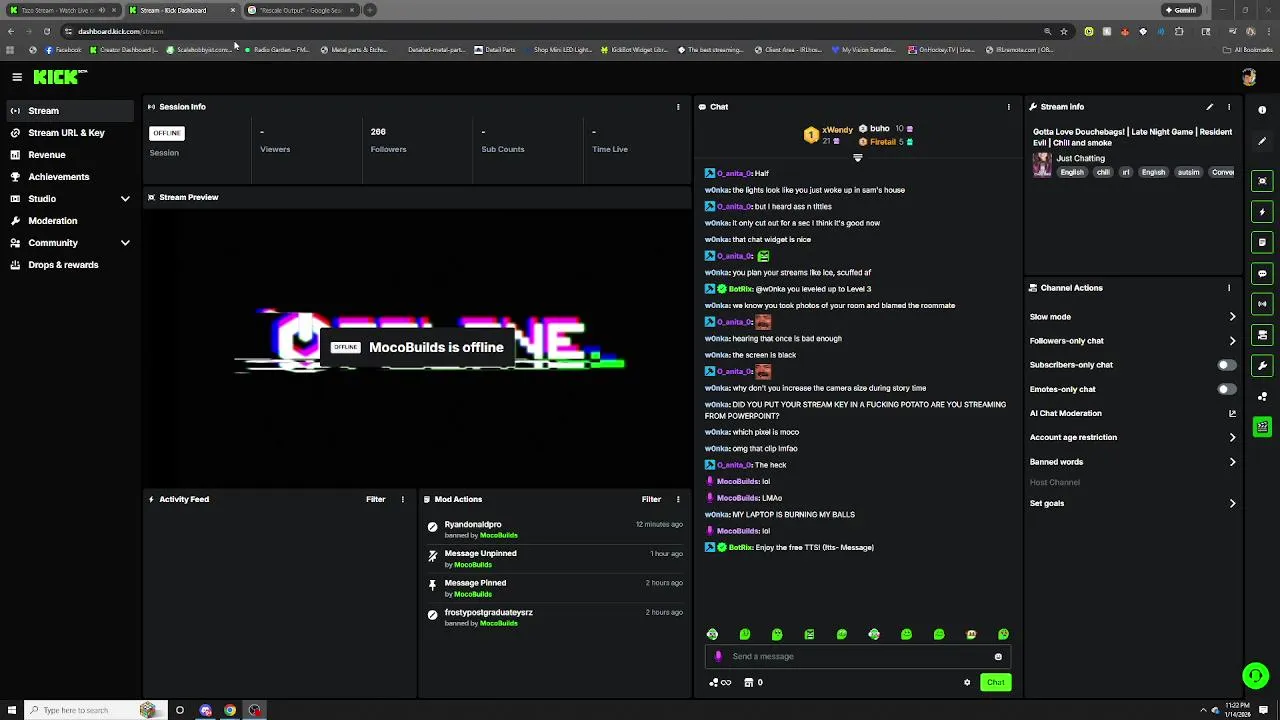The image size is (1280, 720).
Task: Expand Followers-only chat options
Action: [1232, 341]
